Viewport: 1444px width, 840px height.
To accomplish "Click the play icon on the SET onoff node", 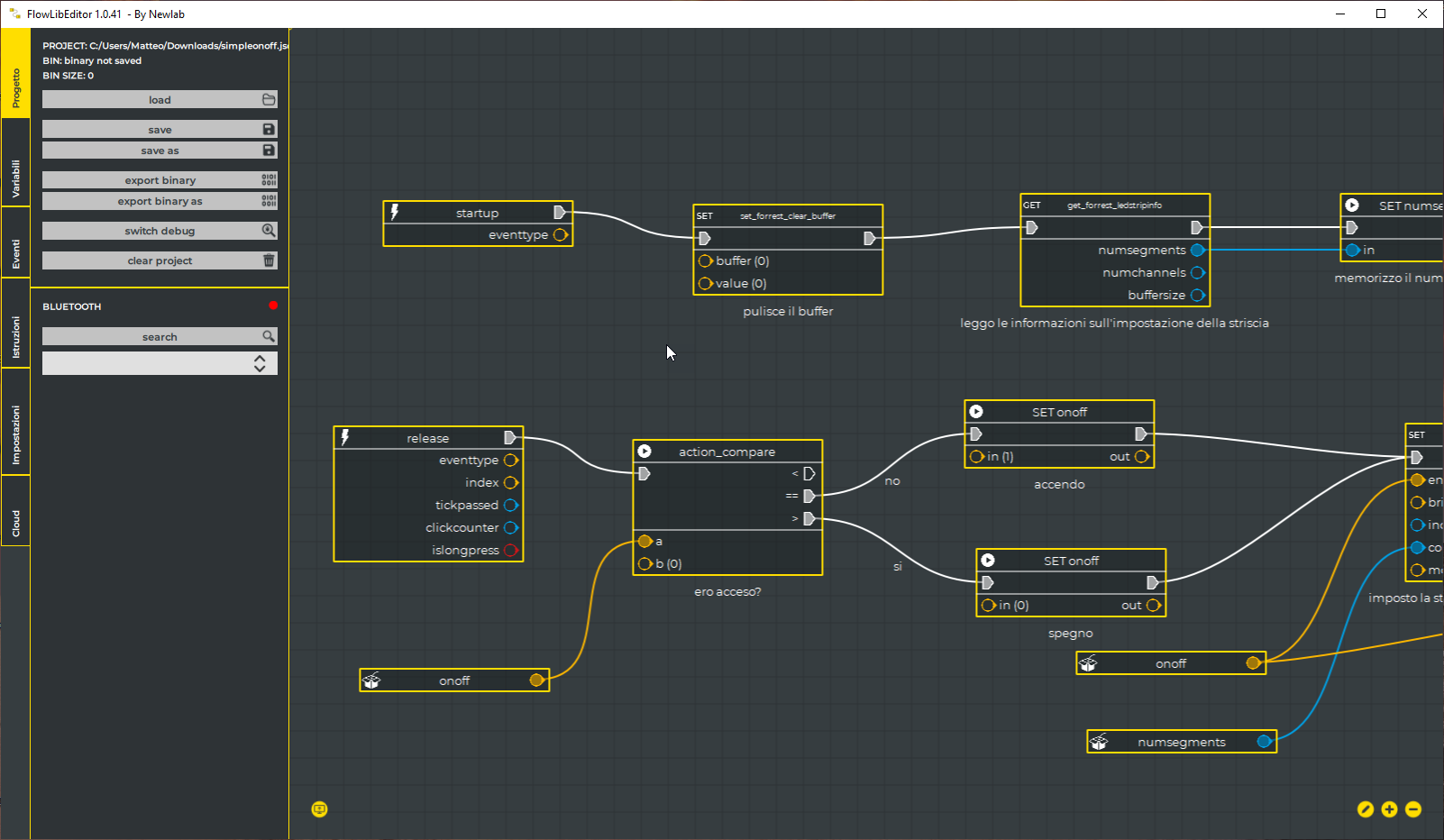I will [976, 411].
